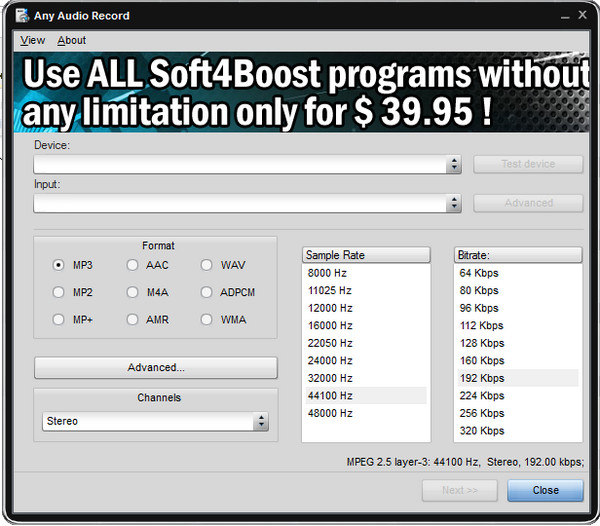600x526 pixels.
Task: Select the MP3 format radio button
Action: (59, 266)
